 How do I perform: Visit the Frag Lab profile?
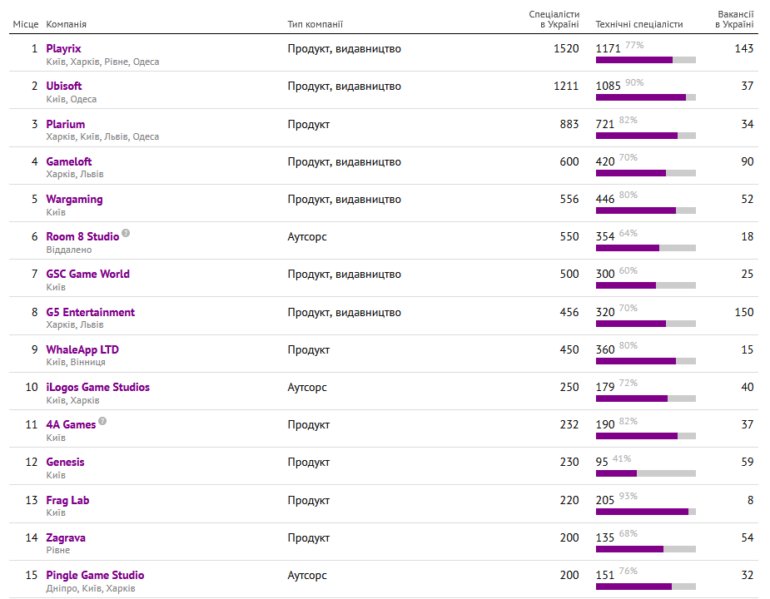[x=67, y=500]
